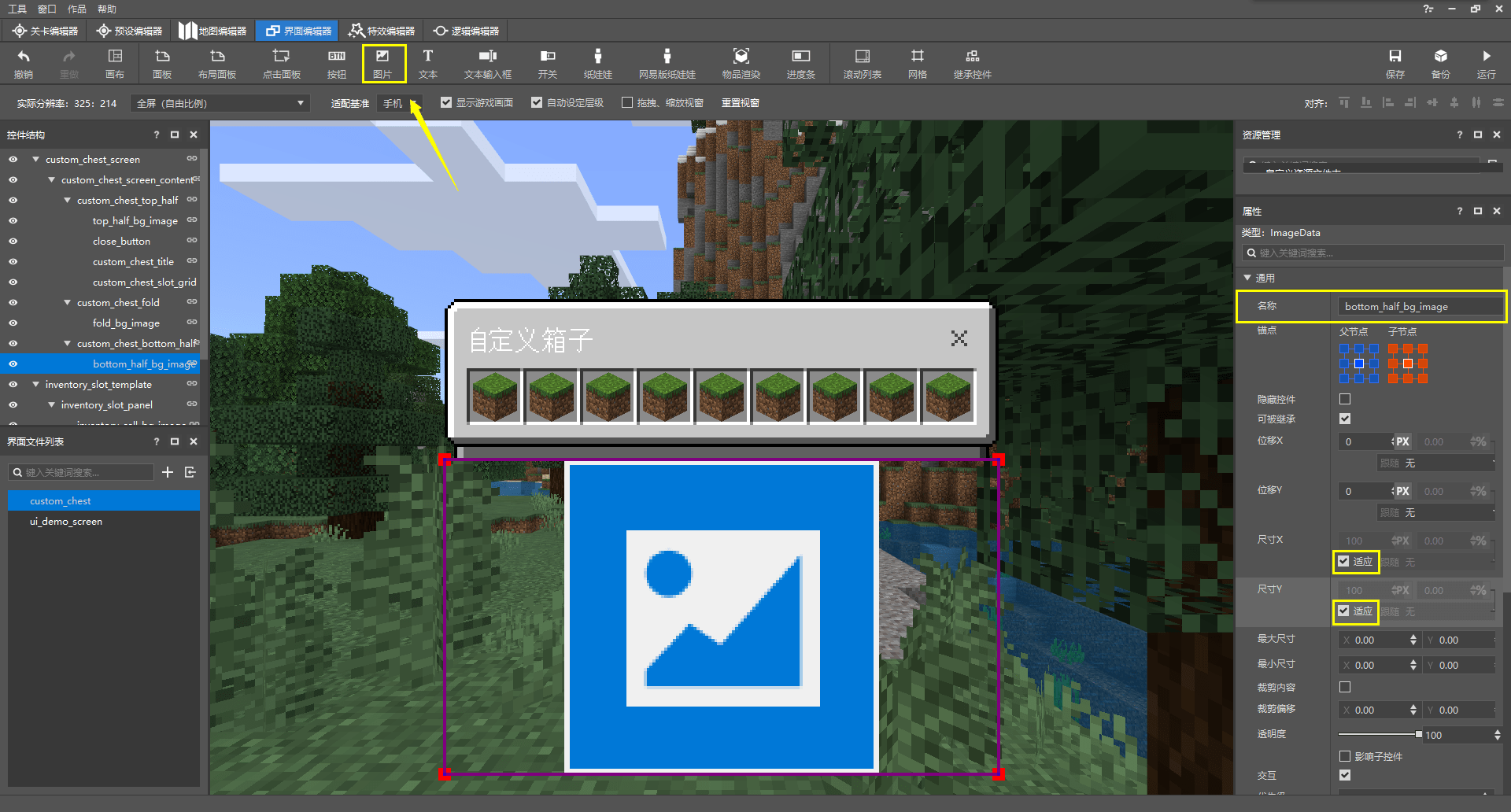Viewport: 1511px width, 812px height.
Task: Open the 全屏 (自由比例) resolution dropdown
Action: 220,103
